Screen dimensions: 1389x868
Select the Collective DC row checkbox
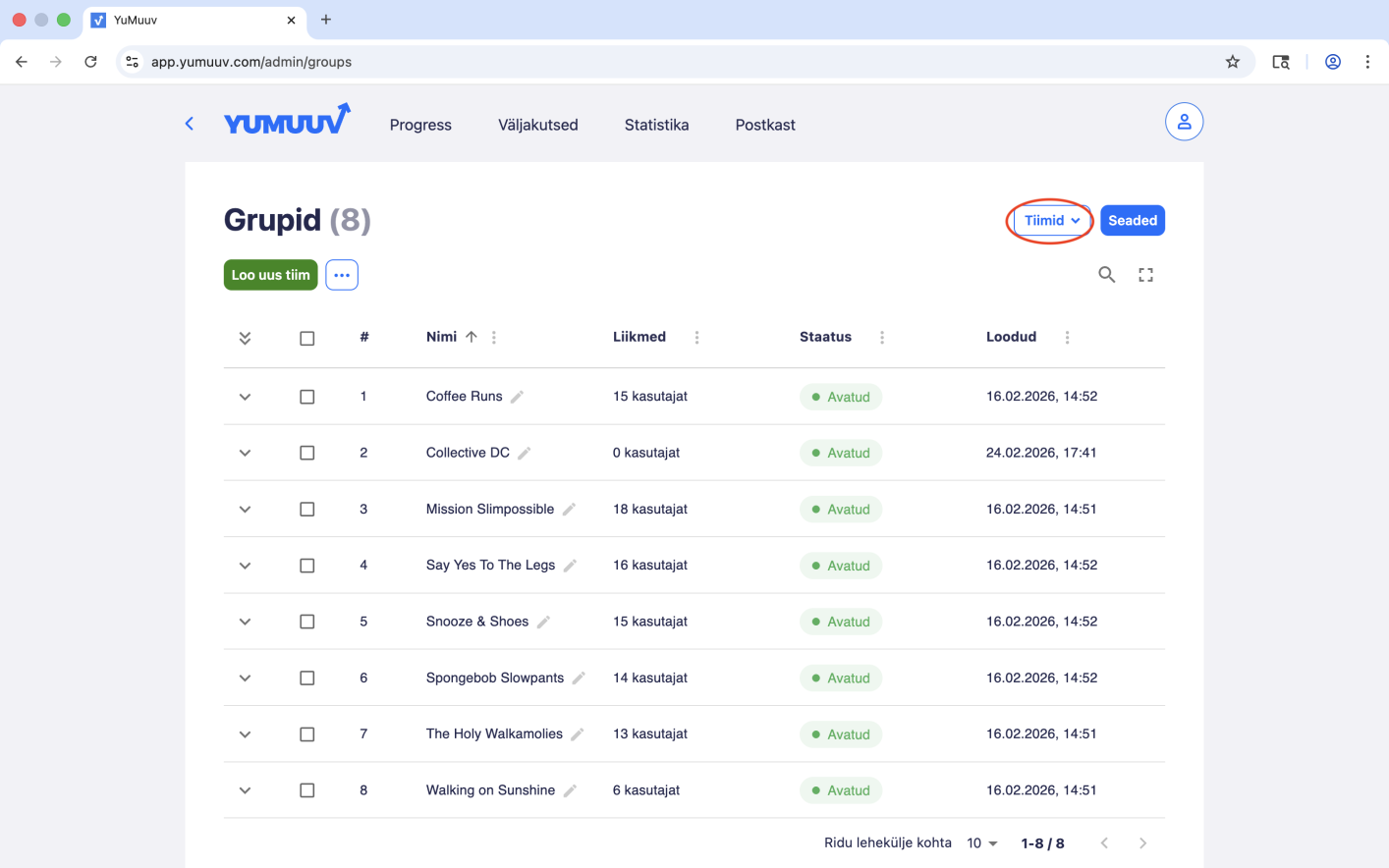point(307,453)
